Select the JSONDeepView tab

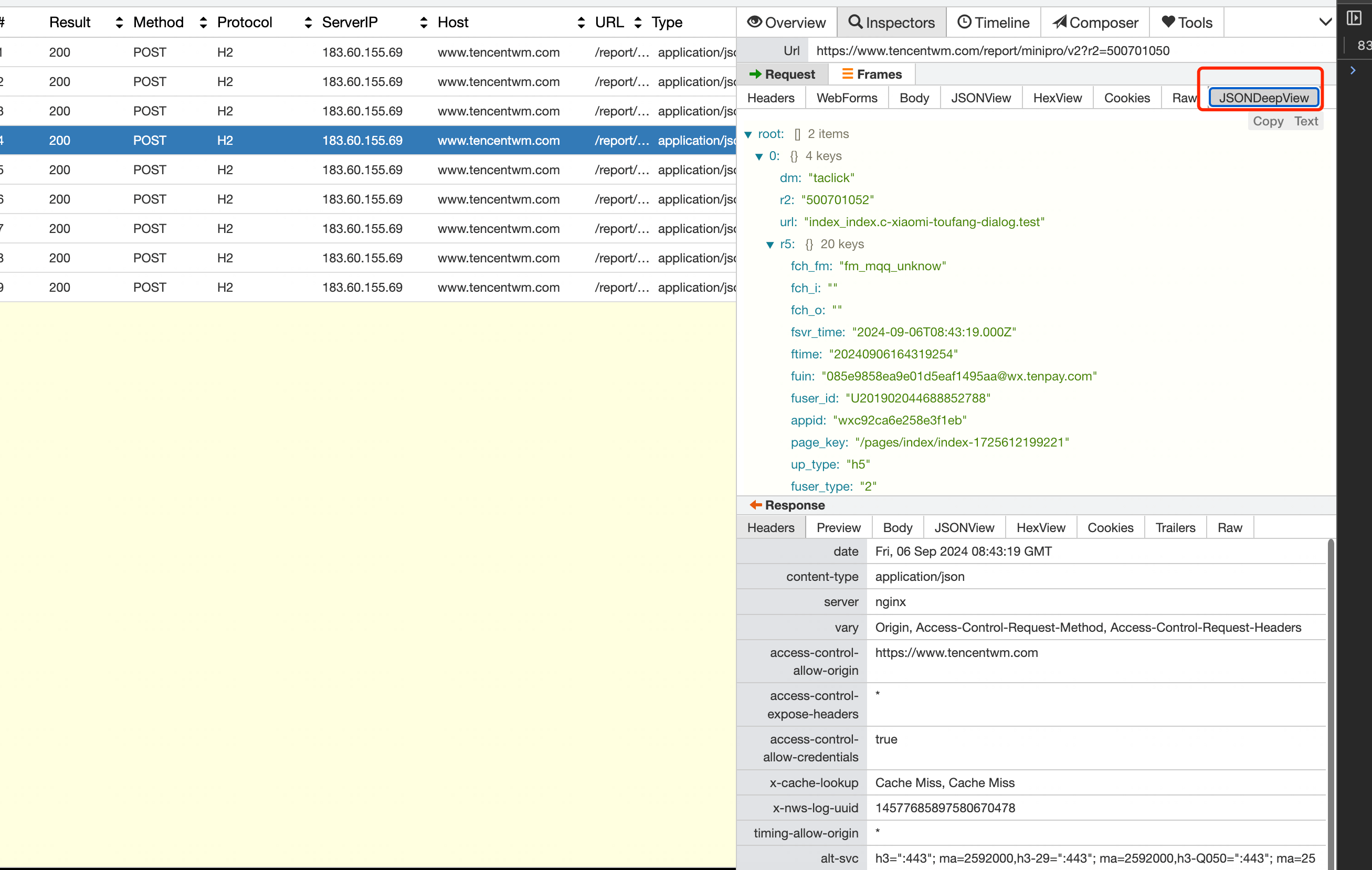click(x=1263, y=97)
